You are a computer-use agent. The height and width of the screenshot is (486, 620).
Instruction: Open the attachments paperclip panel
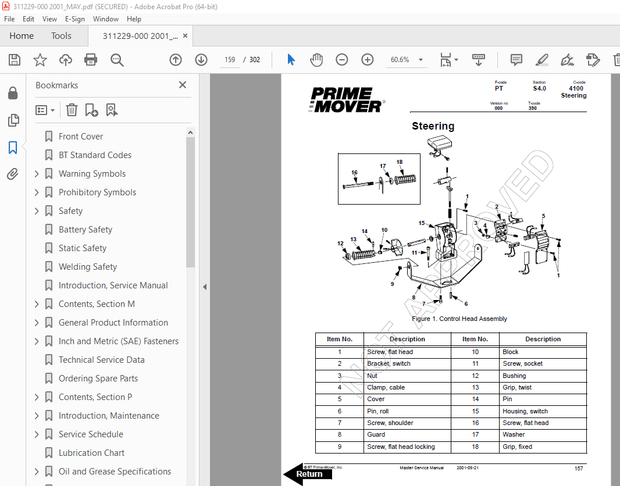[13, 174]
